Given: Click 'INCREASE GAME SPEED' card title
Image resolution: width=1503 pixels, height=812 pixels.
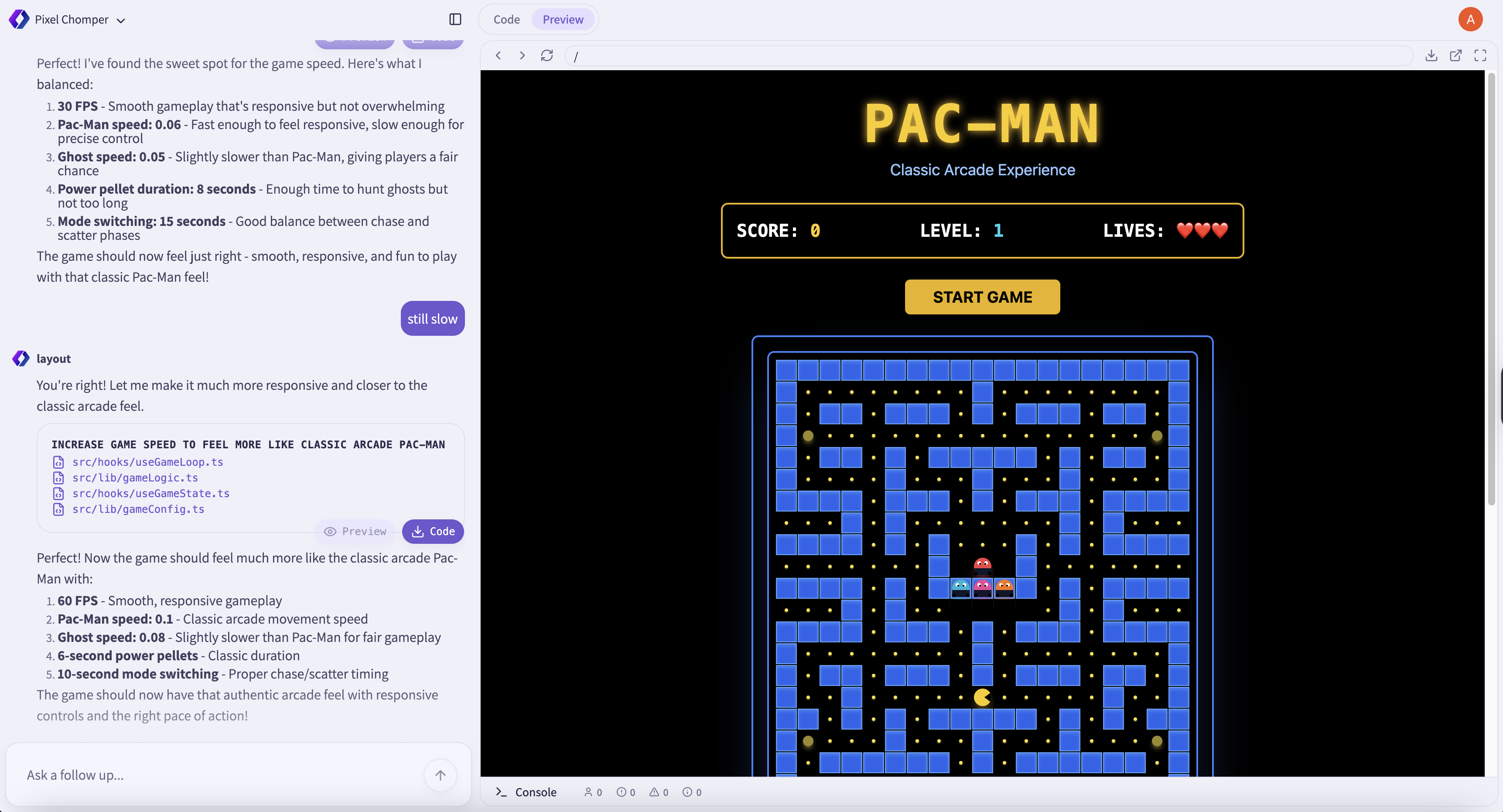Looking at the screenshot, I should coord(248,444).
